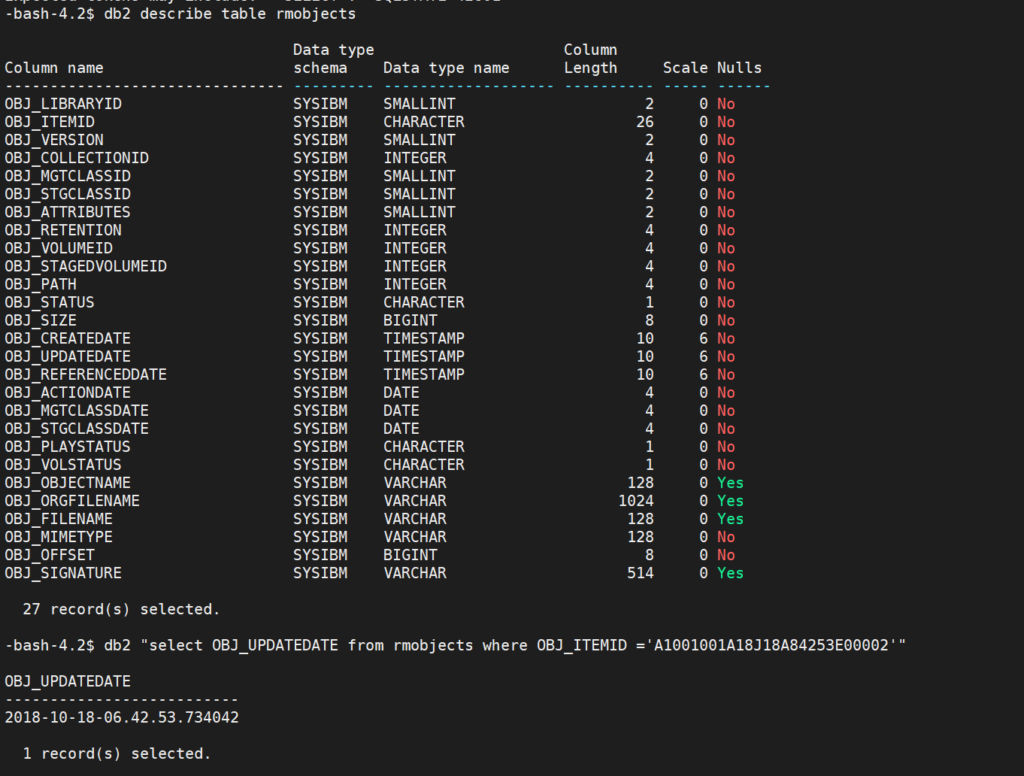Select OBJ_RETENTION text

pos(63,231)
